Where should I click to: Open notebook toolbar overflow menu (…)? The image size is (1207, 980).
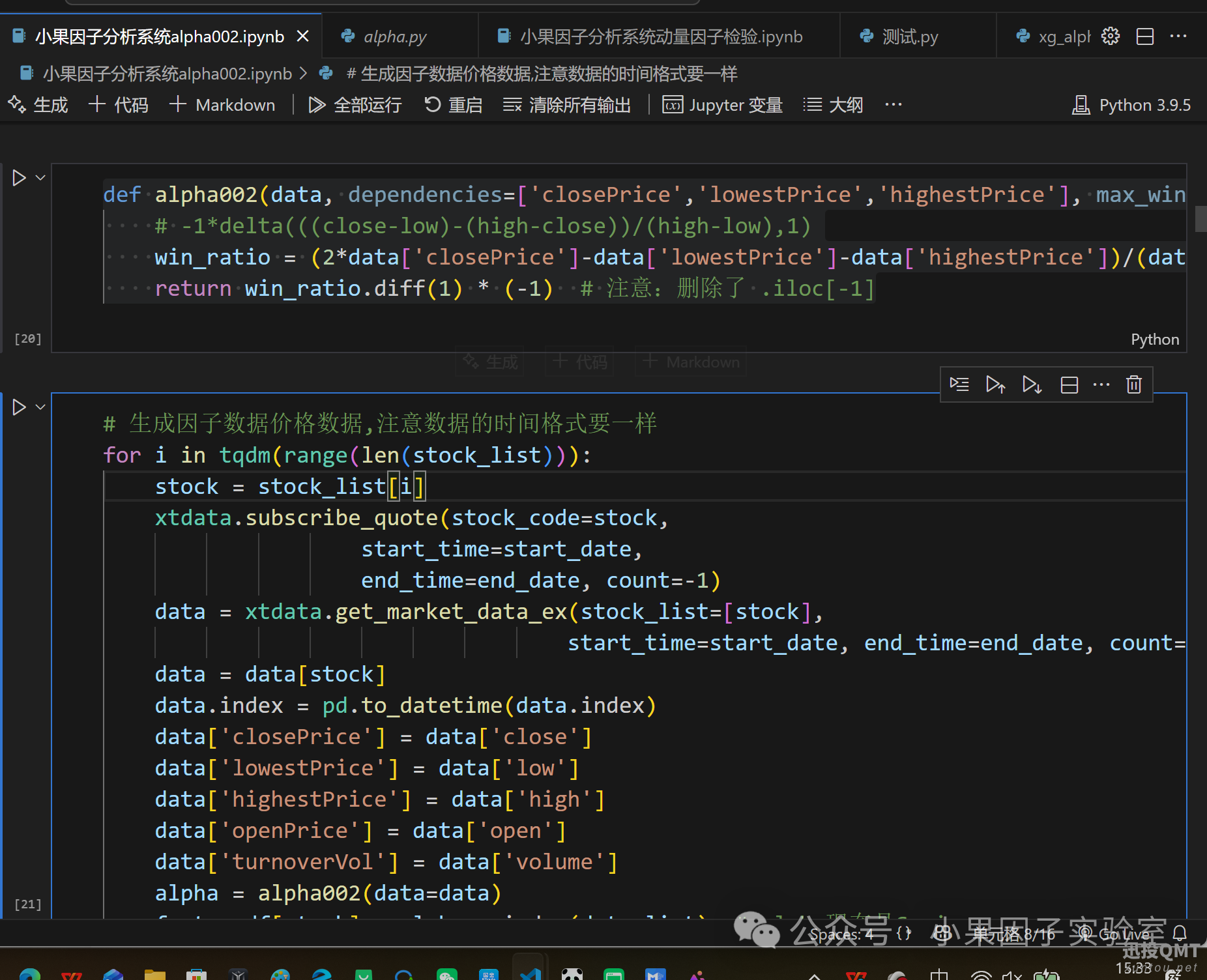tap(894, 105)
